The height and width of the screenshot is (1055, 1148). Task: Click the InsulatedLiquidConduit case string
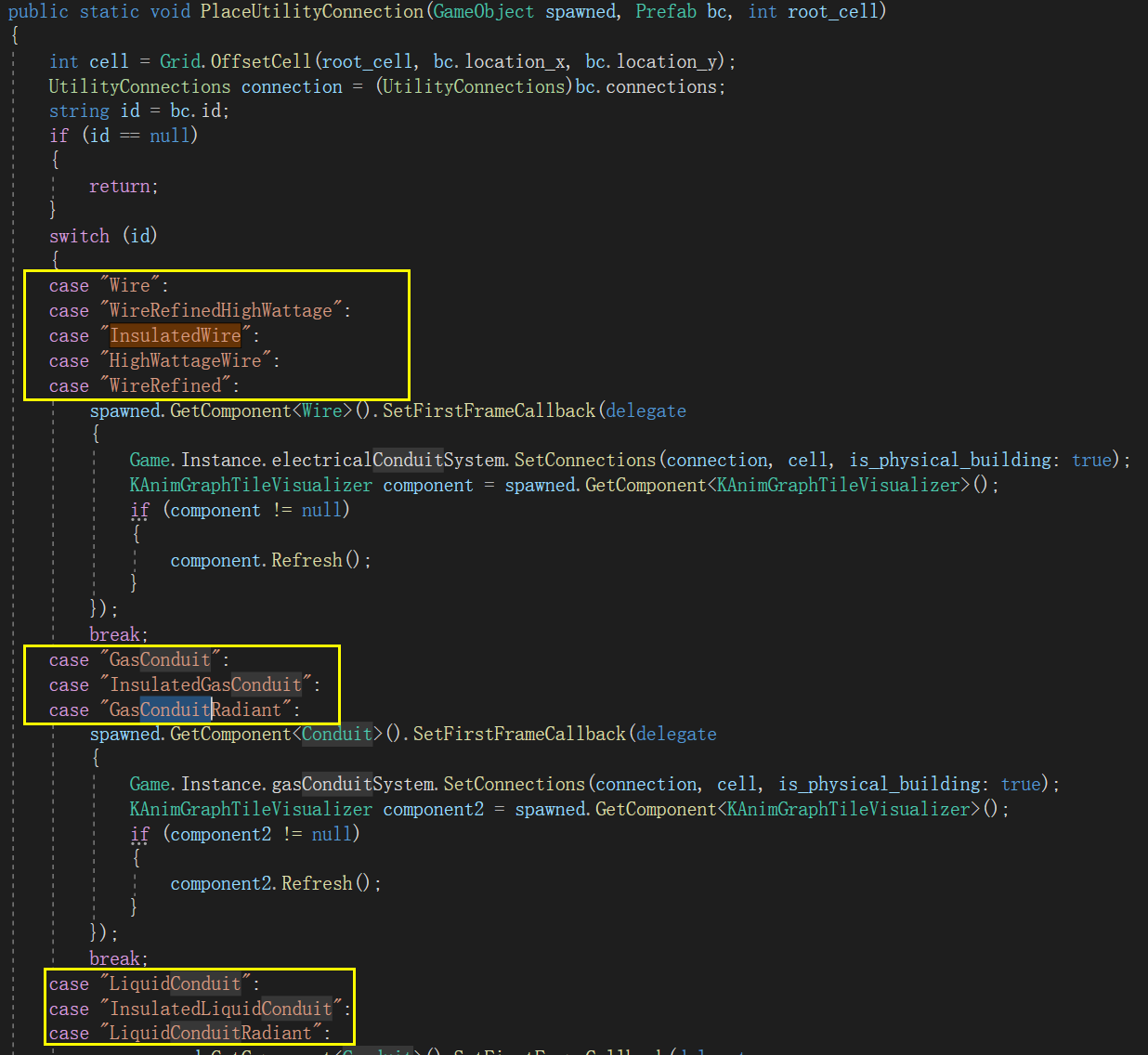(221, 1009)
